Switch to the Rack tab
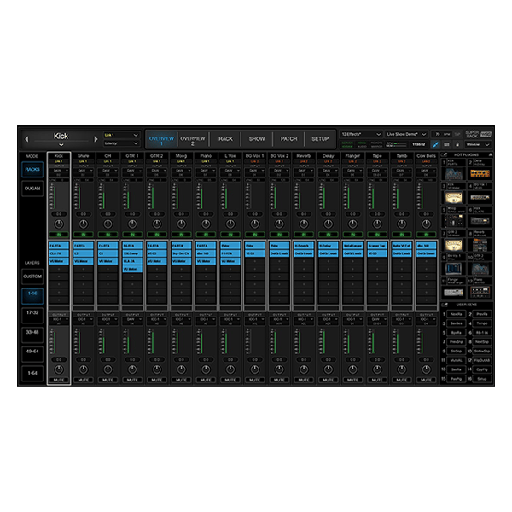The width and height of the screenshot is (512, 512). coord(225,139)
